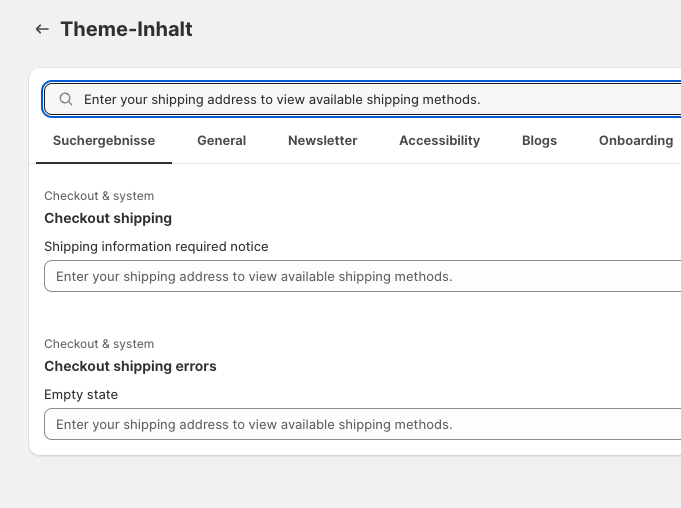Viewport: 681px width, 508px height.
Task: Switch to the Onboarding tab
Action: [x=635, y=141]
